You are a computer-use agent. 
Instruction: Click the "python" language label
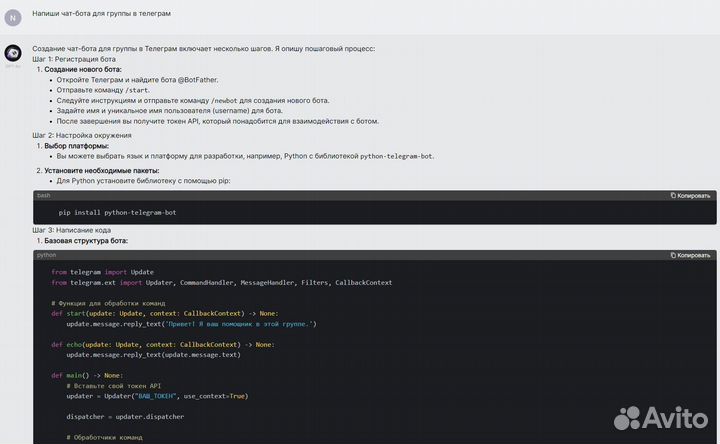pyautogui.click(x=47, y=255)
